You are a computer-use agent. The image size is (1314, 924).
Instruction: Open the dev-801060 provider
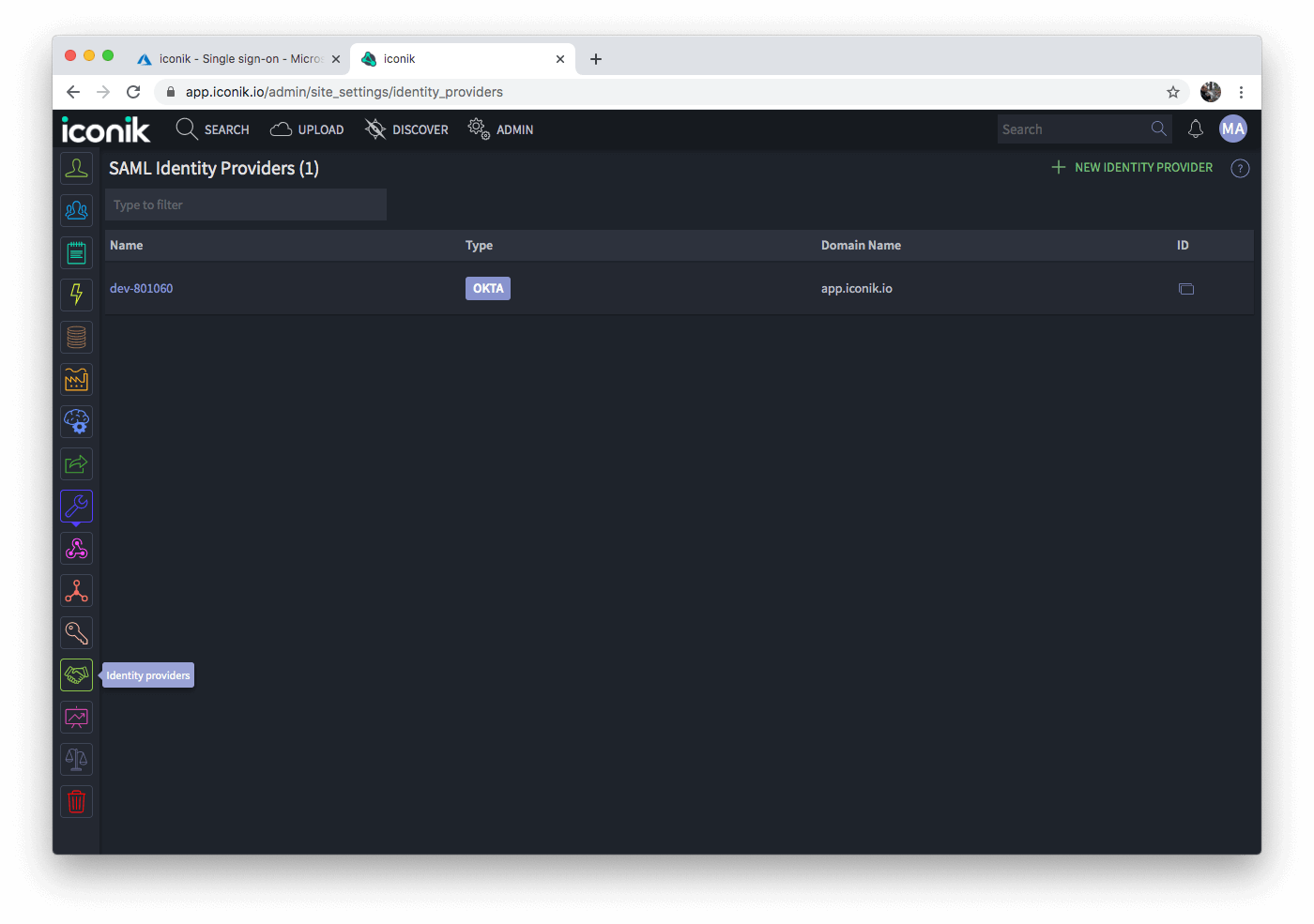[x=142, y=288]
